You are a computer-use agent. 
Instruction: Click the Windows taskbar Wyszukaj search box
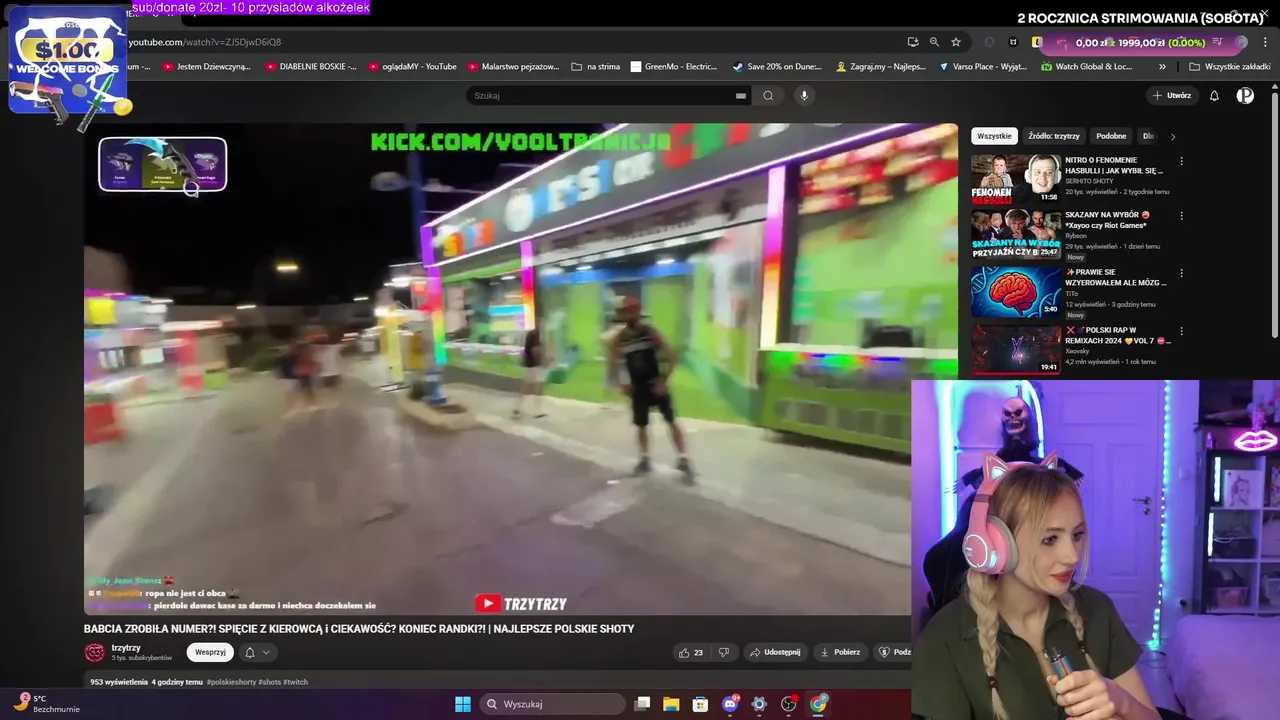pyautogui.click(x=553, y=704)
